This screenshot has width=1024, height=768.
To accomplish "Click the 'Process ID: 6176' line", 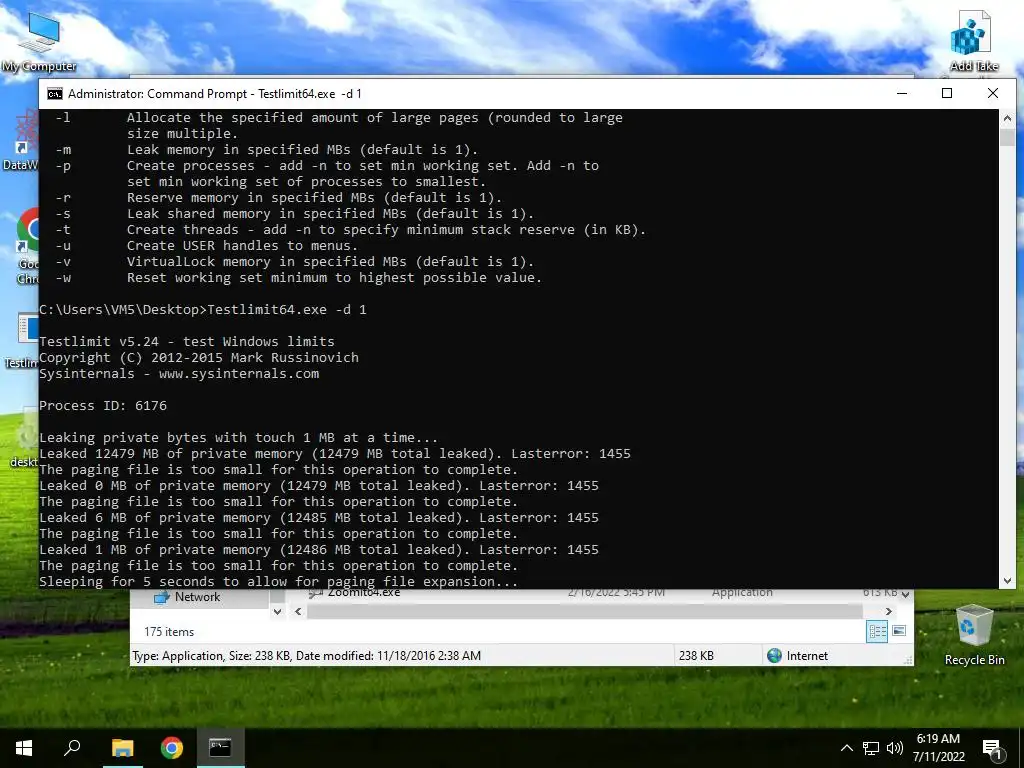I will 103,406.
